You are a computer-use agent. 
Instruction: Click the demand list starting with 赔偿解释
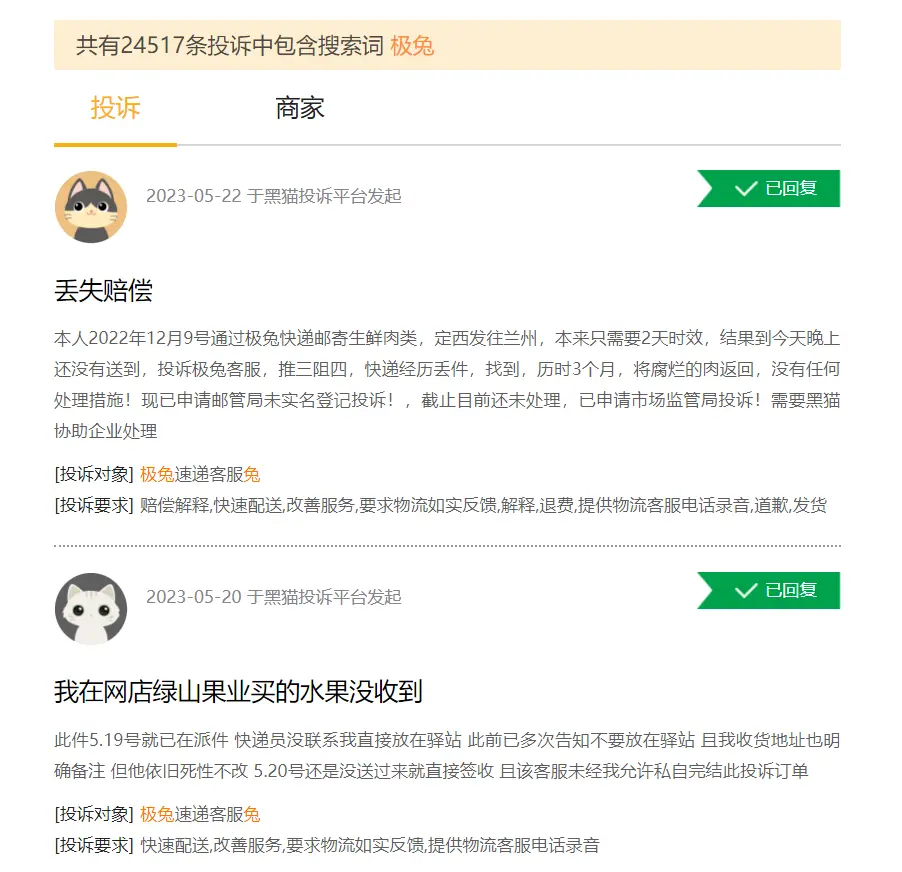tap(483, 506)
